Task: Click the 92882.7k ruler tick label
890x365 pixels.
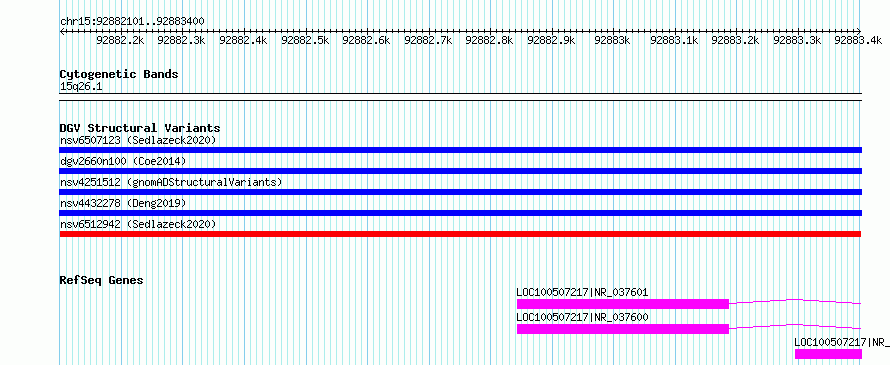Action: pos(428,40)
